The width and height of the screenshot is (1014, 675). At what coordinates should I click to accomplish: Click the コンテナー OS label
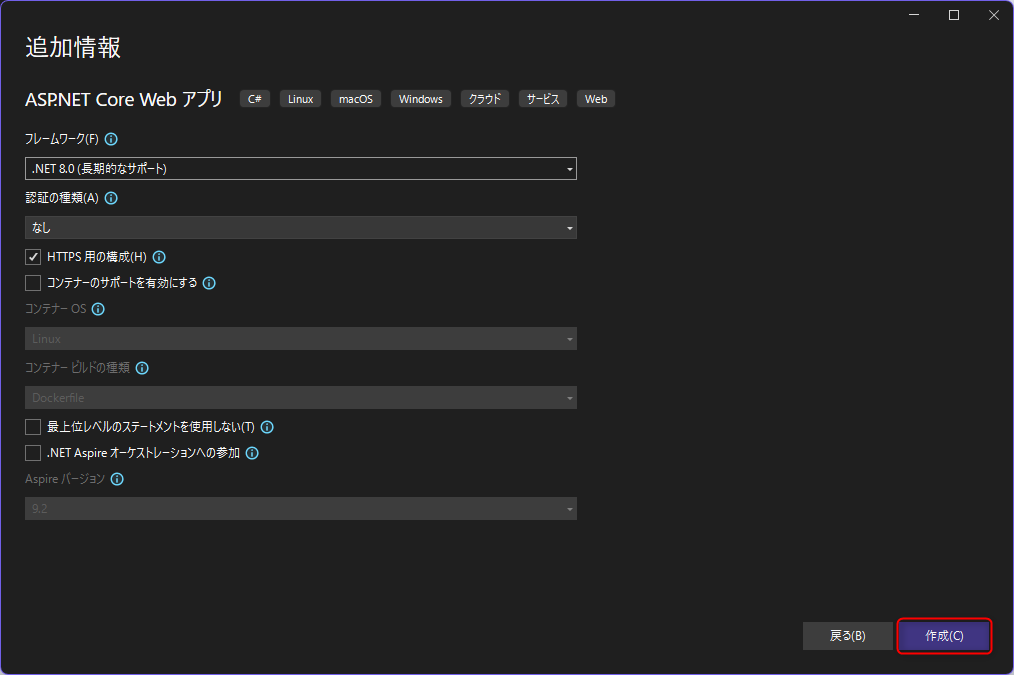56,309
